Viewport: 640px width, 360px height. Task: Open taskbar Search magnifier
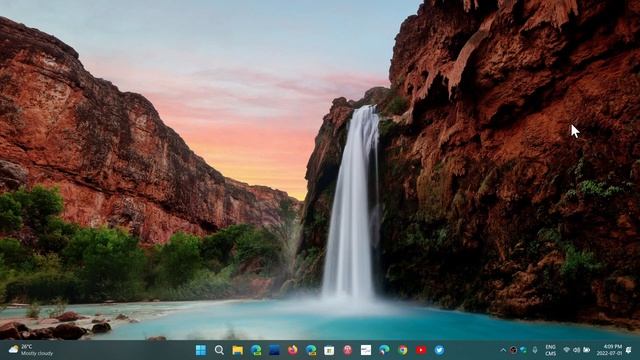pyautogui.click(x=219, y=350)
